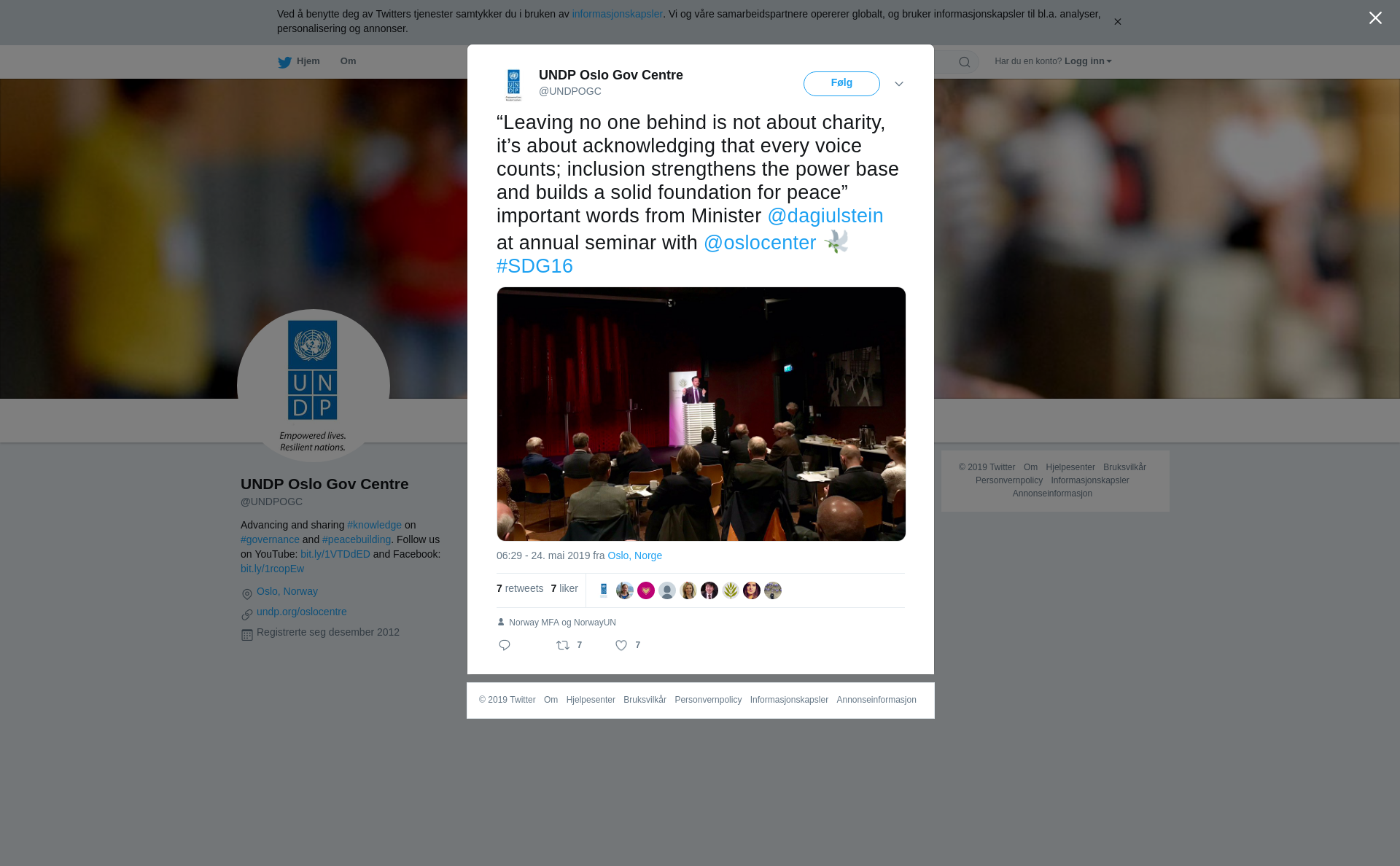Image resolution: width=1400 pixels, height=866 pixels.
Task: Click the Oslo, Norge location link
Action: [x=635, y=555]
